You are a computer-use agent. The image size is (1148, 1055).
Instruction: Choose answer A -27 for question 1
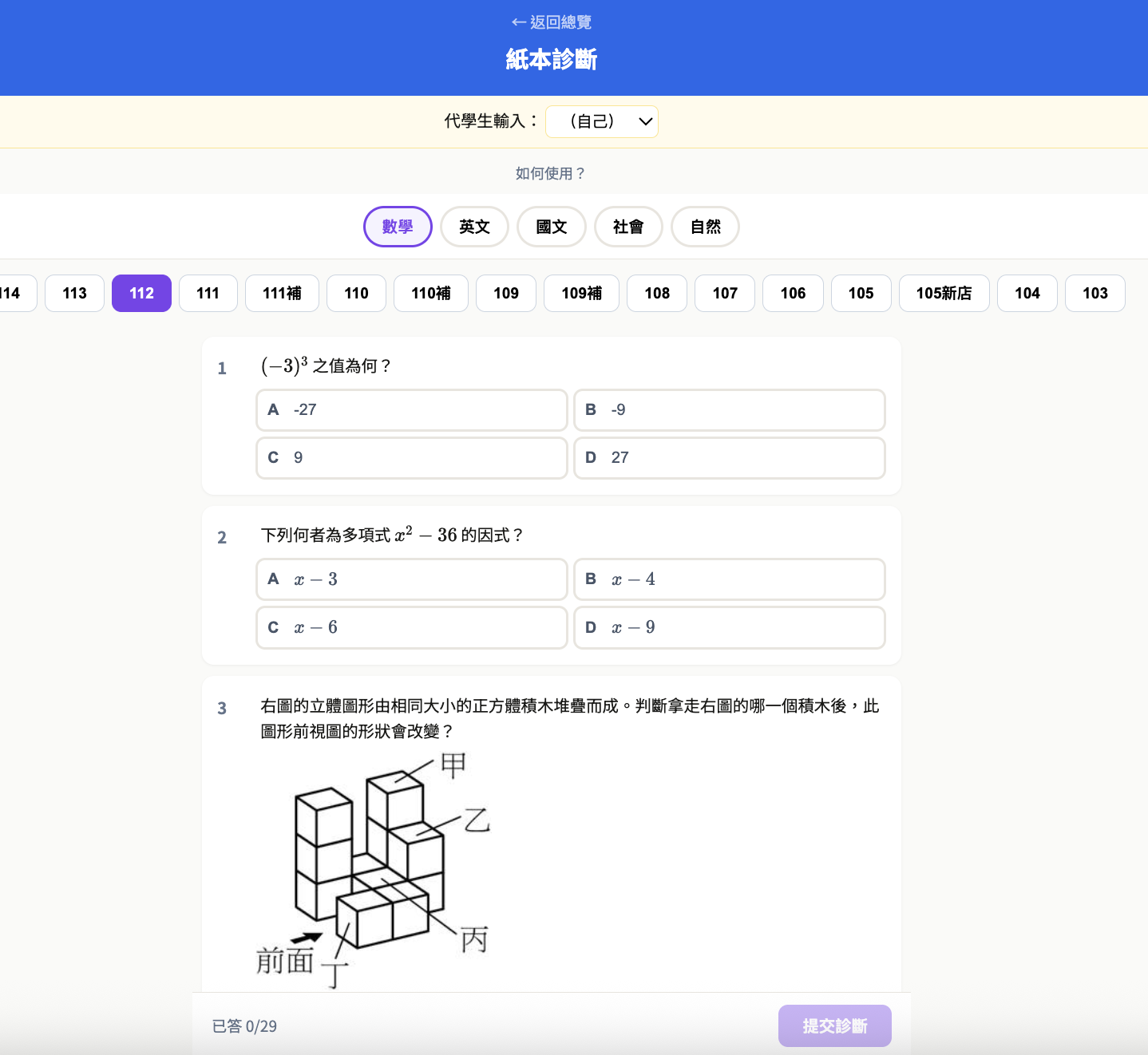[411, 410]
